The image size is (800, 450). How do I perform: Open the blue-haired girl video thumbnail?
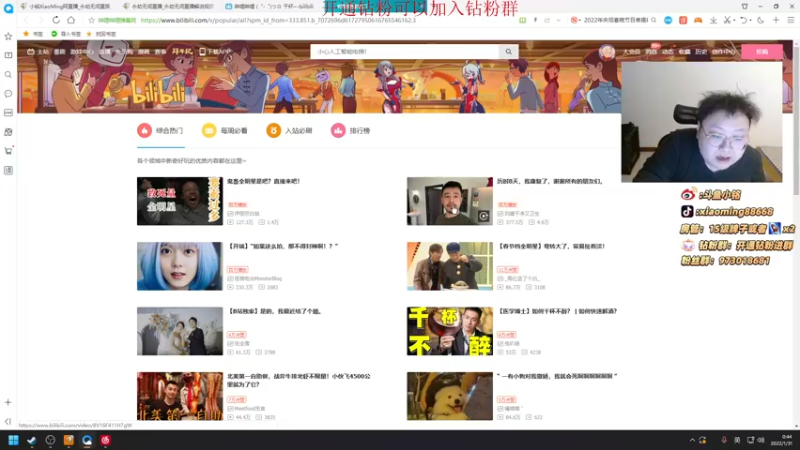180,266
